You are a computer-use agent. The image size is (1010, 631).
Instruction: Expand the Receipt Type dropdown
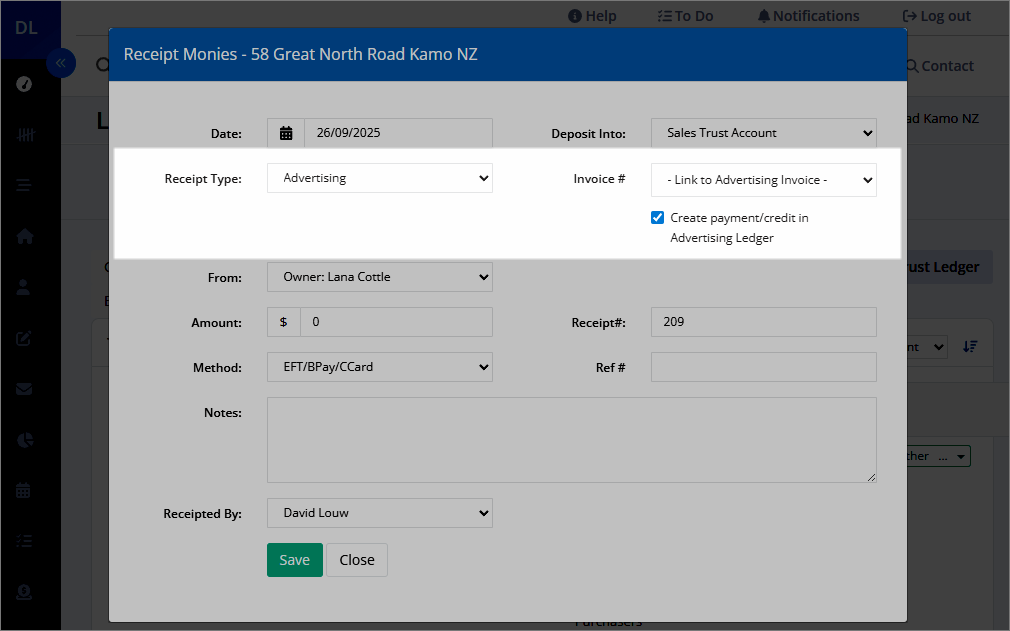coord(380,178)
